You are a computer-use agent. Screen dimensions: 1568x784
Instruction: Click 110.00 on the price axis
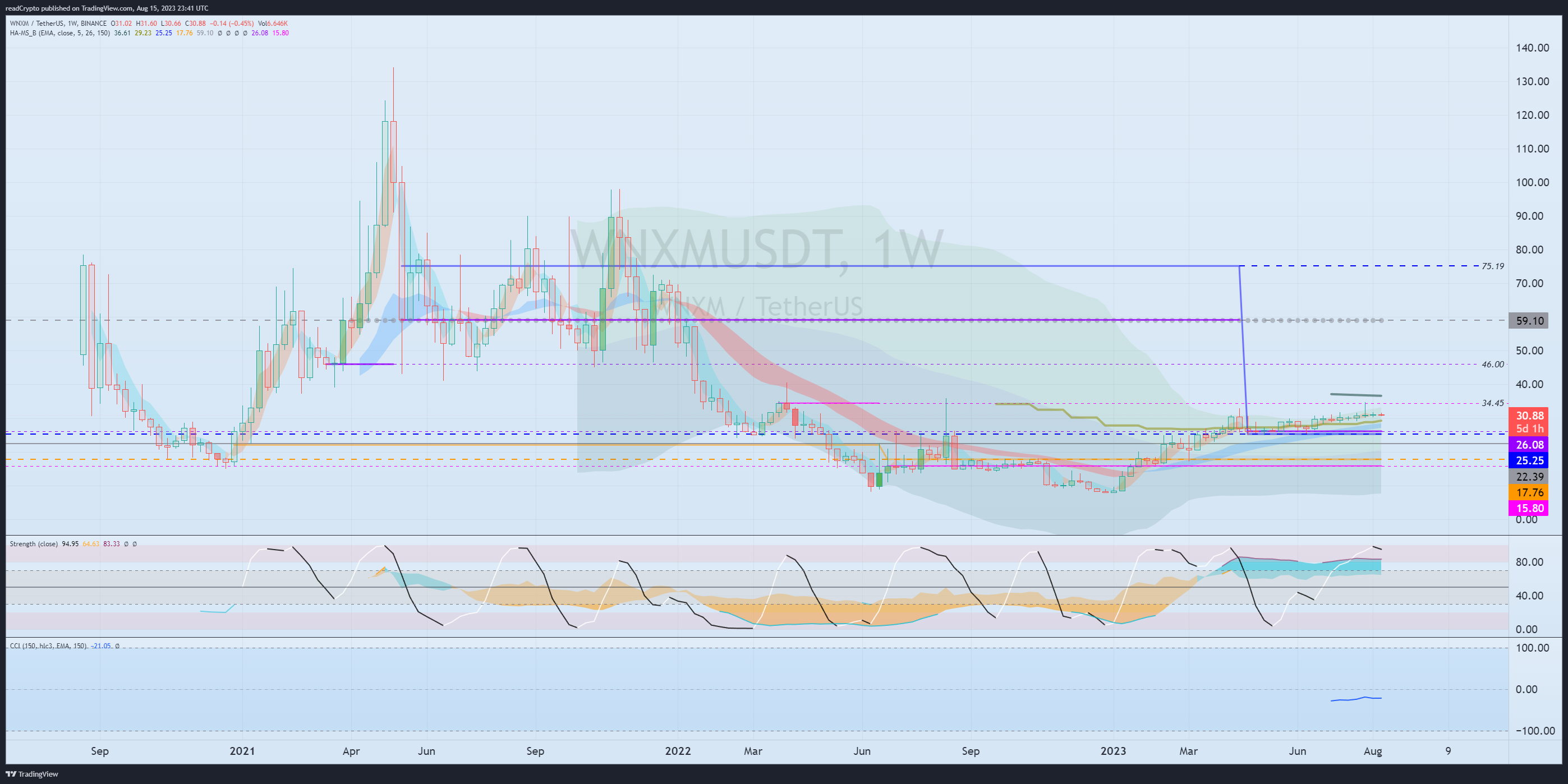click(1532, 149)
